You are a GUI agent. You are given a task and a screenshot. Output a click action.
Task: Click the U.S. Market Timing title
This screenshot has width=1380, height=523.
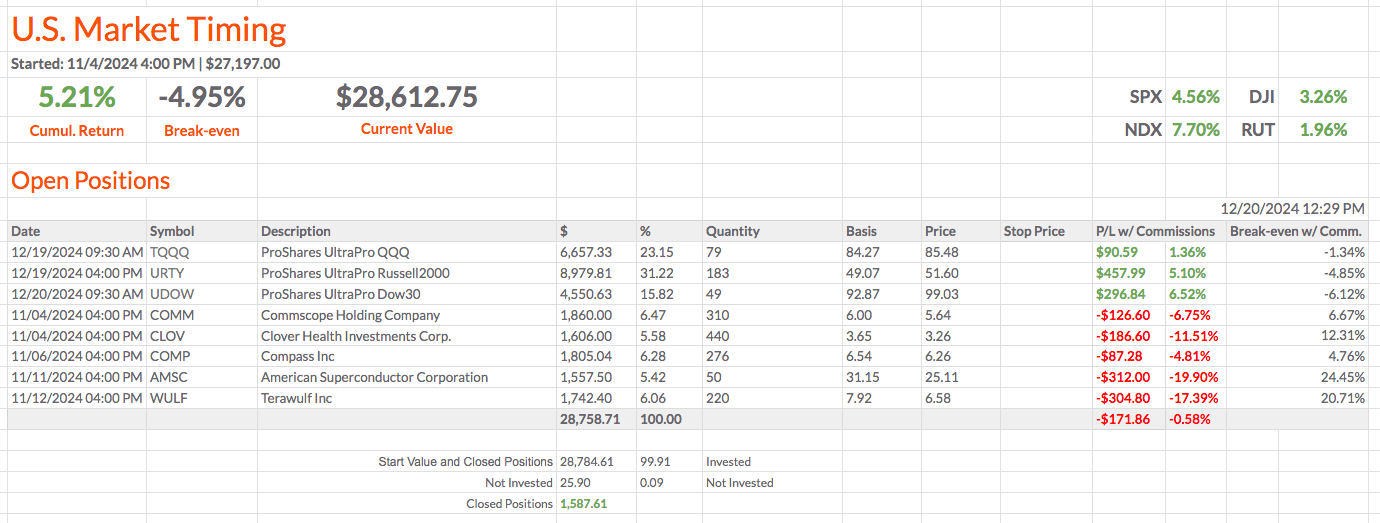point(149,30)
